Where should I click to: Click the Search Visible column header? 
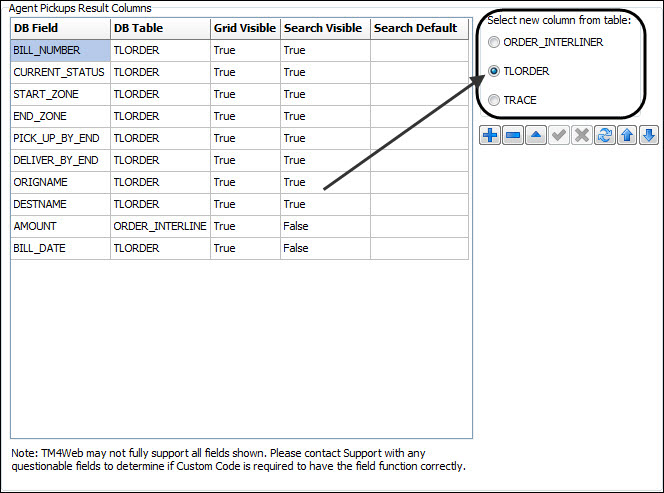pyautogui.click(x=325, y=28)
